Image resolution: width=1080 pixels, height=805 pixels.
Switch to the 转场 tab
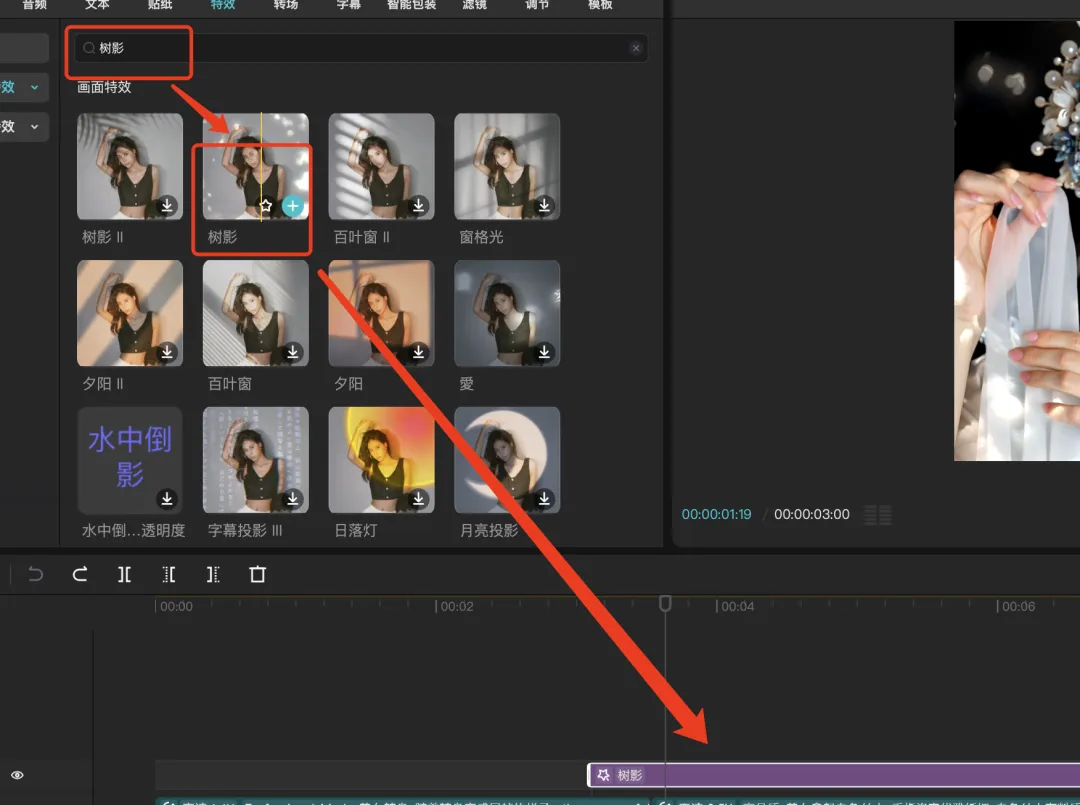coord(286,5)
